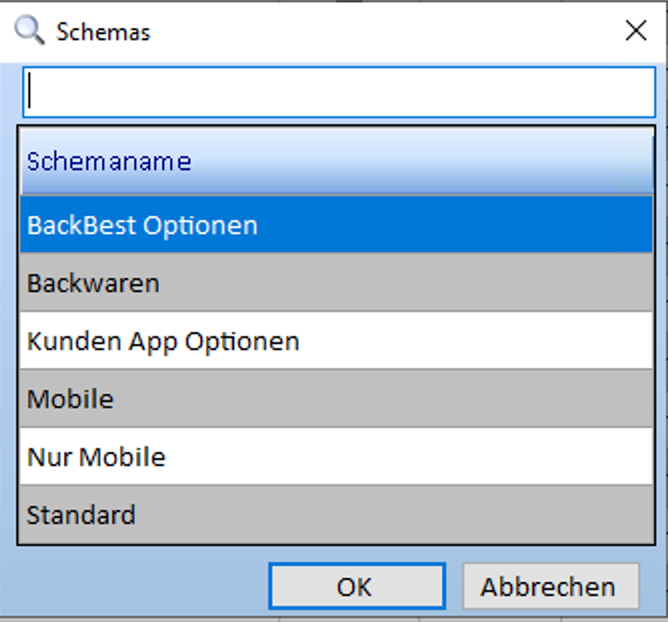The width and height of the screenshot is (668, 622).
Task: Highlight the last list entry, Standard
Action: pos(337,515)
